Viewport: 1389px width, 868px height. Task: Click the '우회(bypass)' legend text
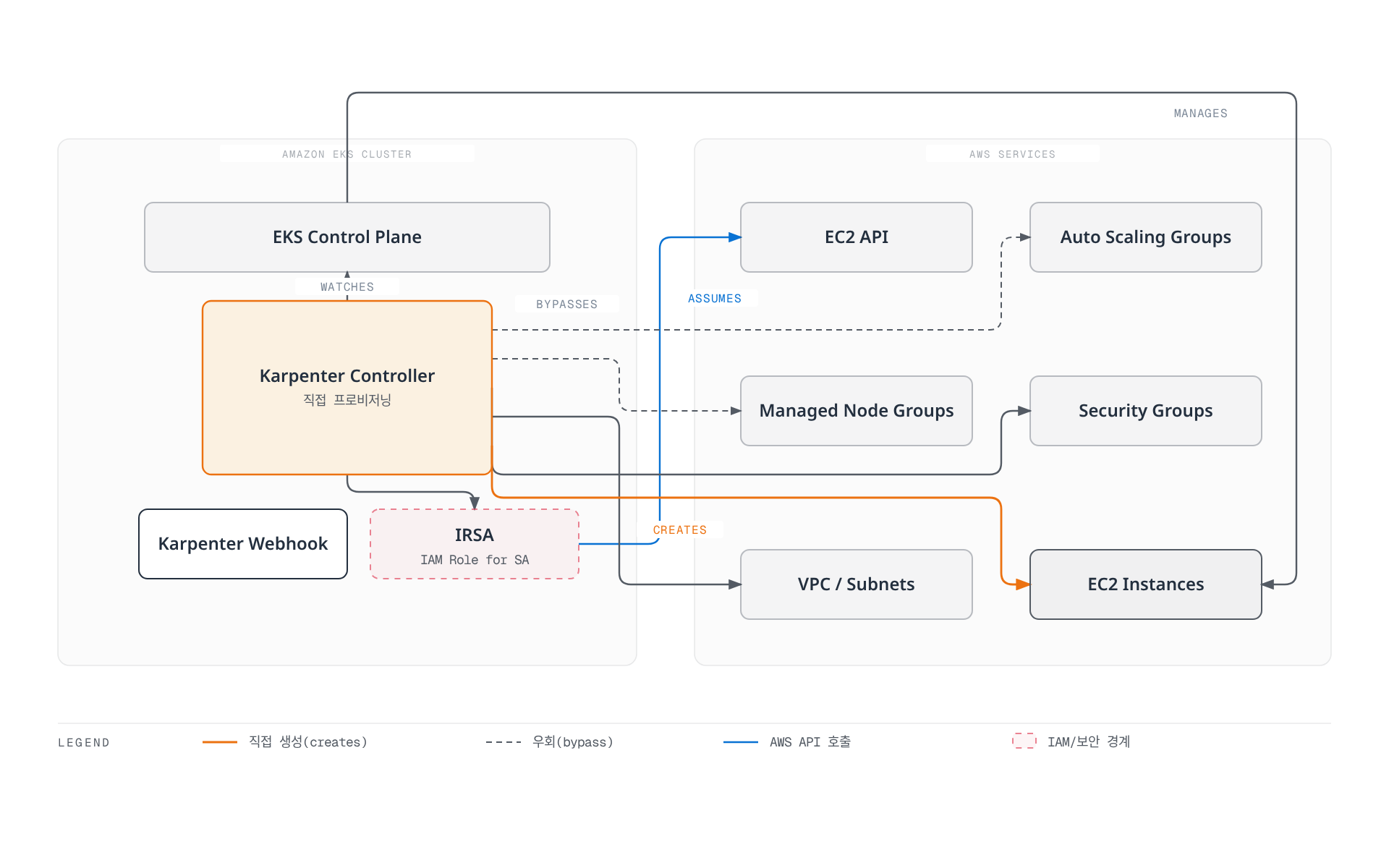coord(573,742)
